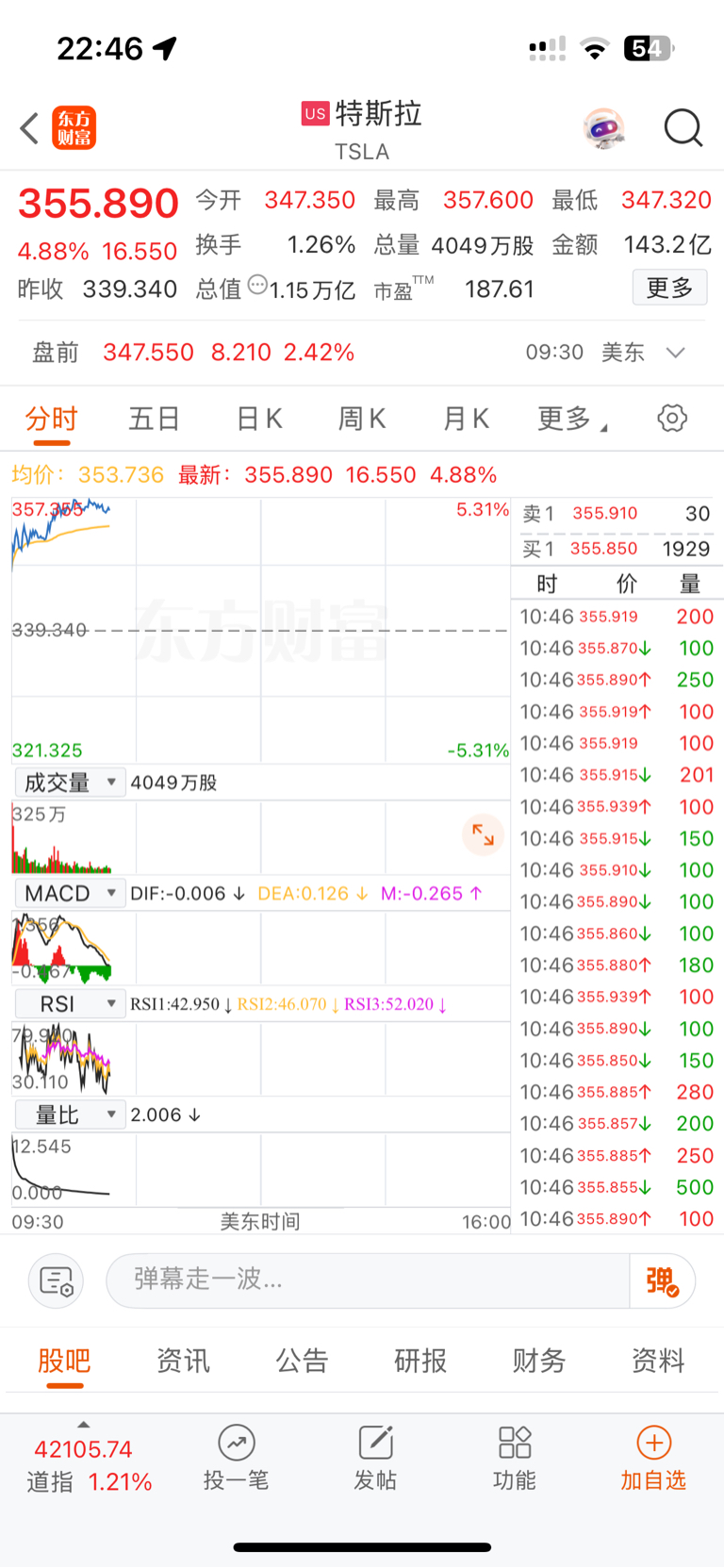Open the 资讯 news tab

pyautogui.click(x=183, y=1361)
